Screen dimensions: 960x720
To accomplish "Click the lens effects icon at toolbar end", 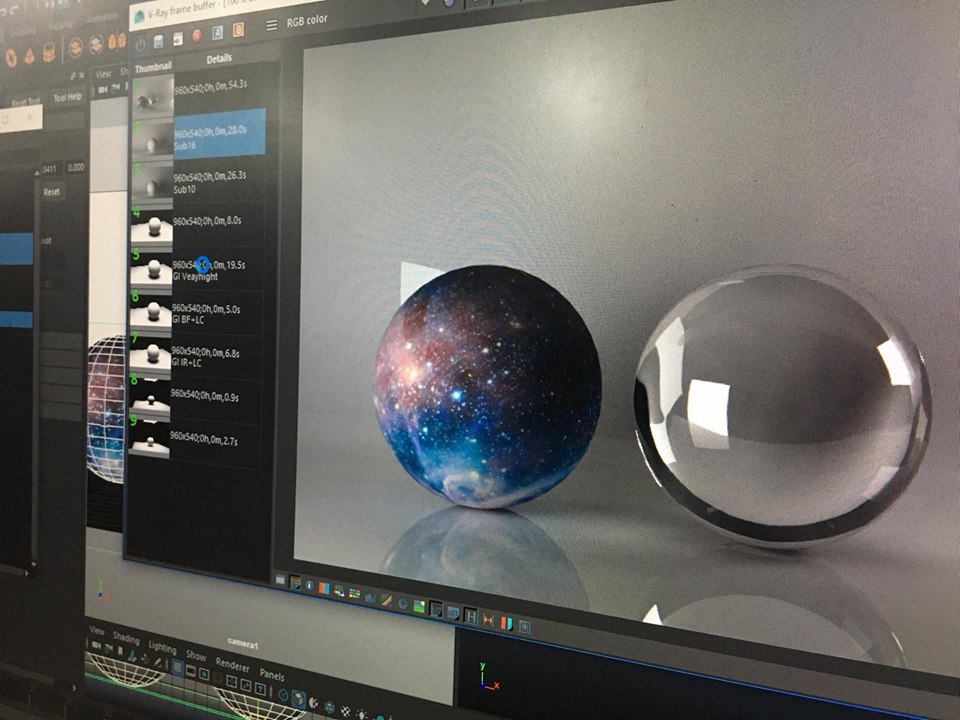I will point(524,627).
